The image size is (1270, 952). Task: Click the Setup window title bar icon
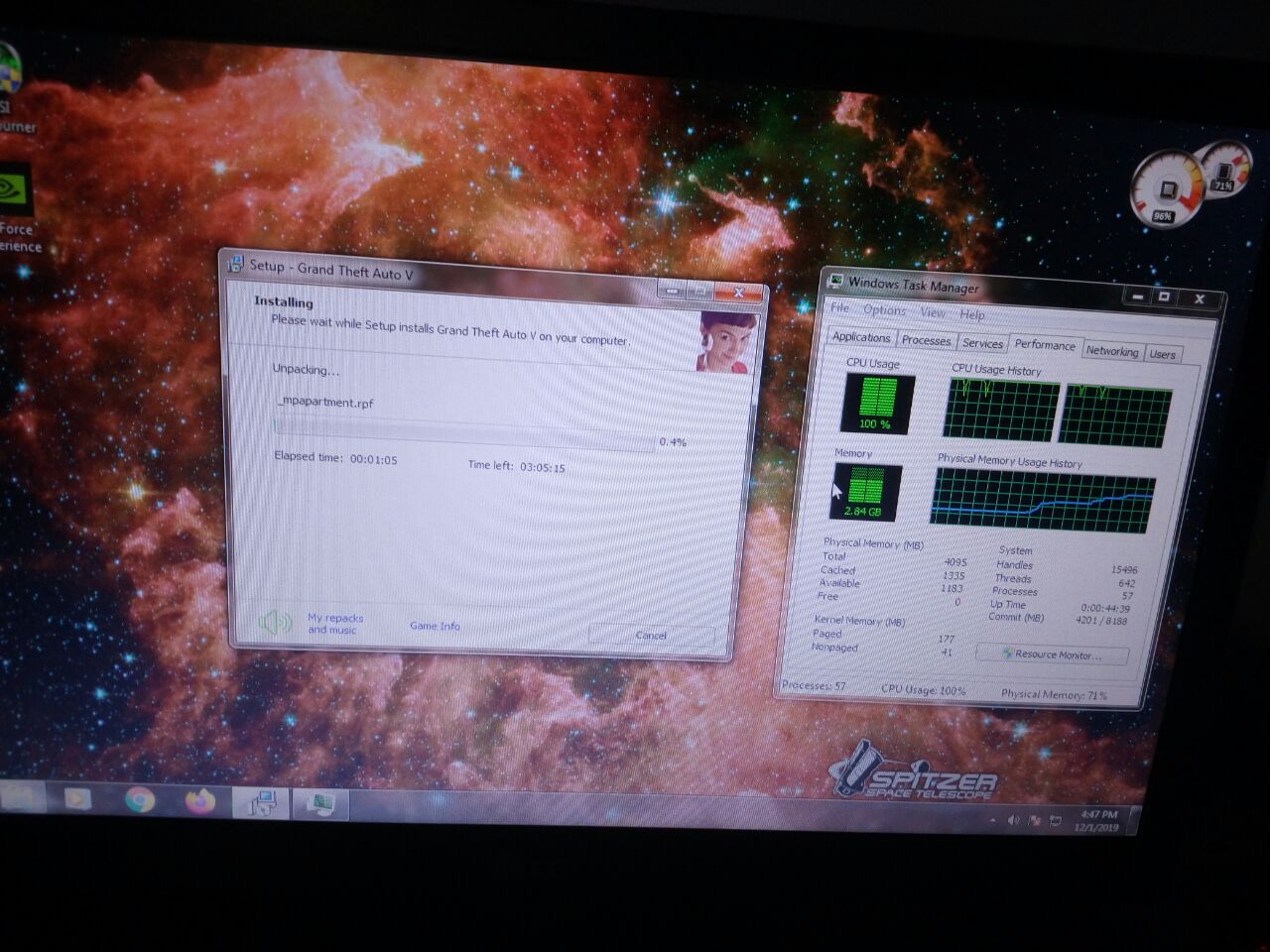click(x=235, y=264)
